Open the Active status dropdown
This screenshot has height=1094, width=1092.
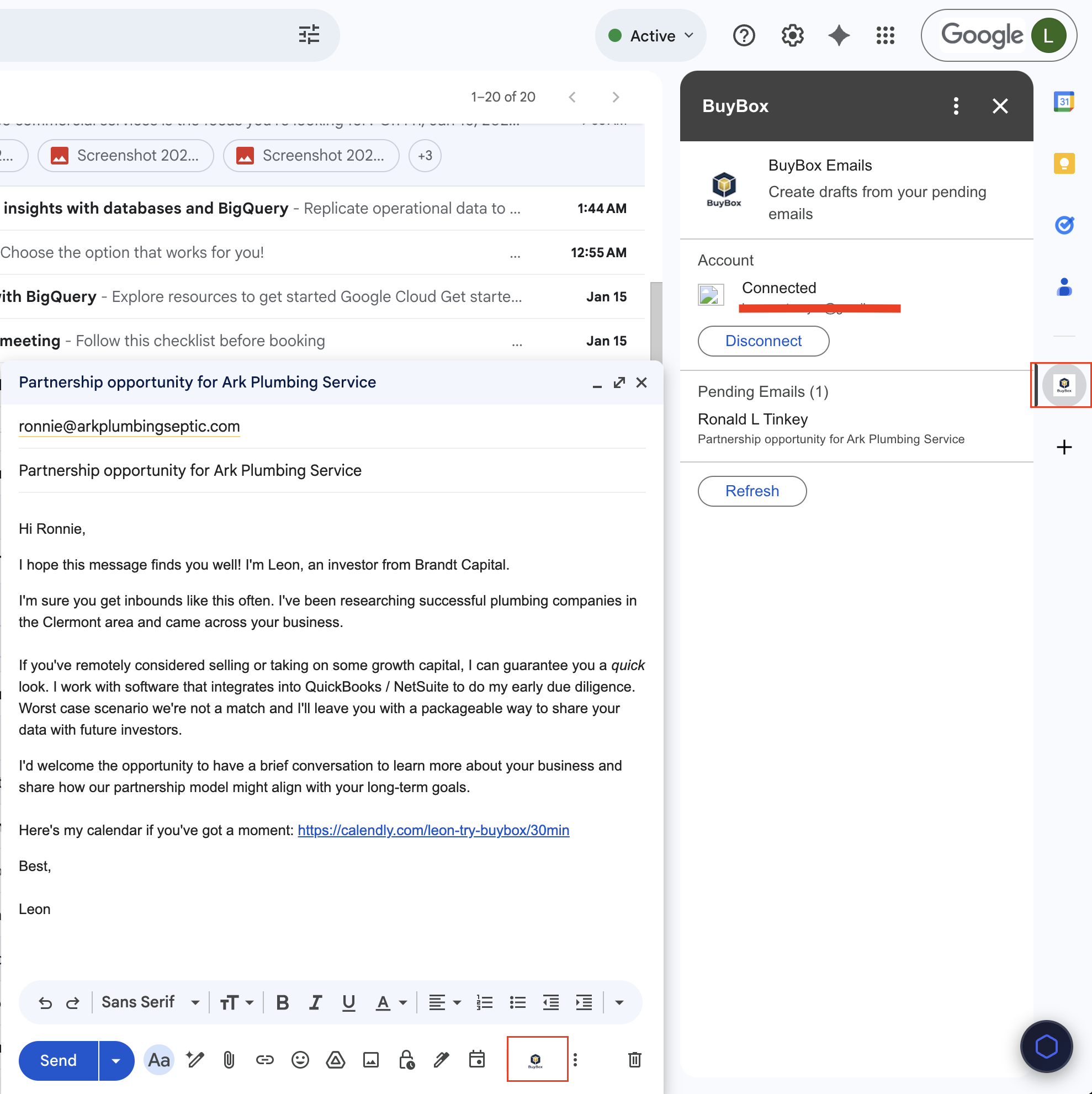pyautogui.click(x=650, y=36)
